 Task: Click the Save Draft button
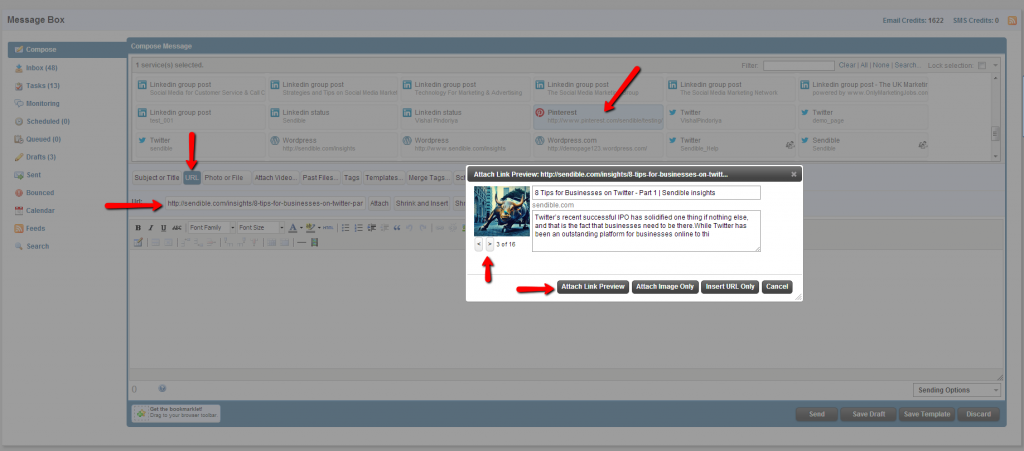point(868,414)
